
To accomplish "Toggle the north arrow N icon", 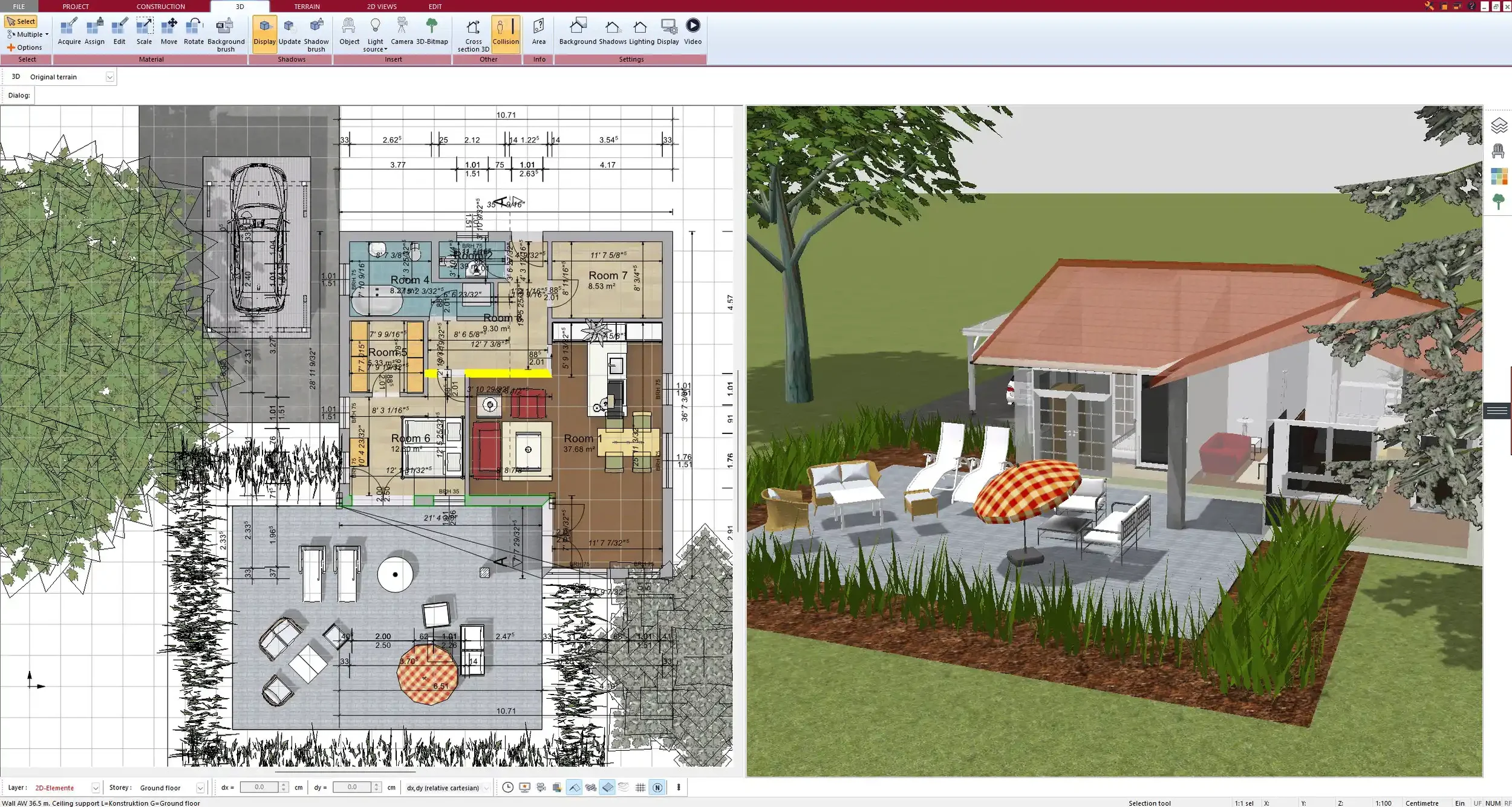I will 657,787.
